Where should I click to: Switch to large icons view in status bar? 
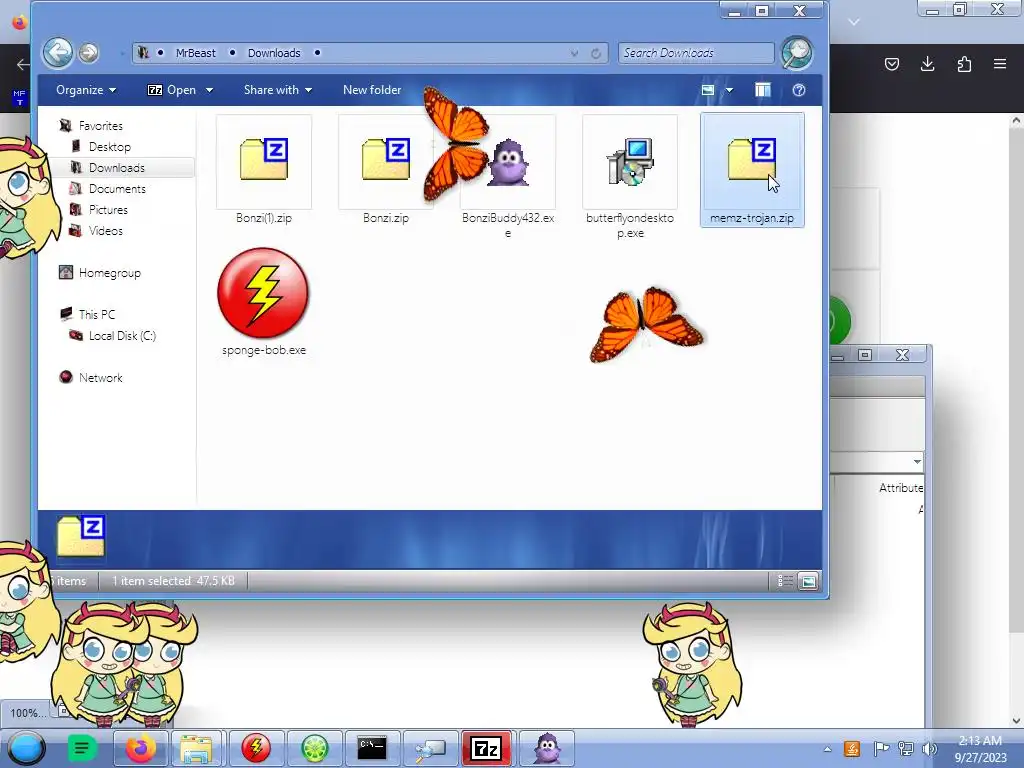(808, 581)
